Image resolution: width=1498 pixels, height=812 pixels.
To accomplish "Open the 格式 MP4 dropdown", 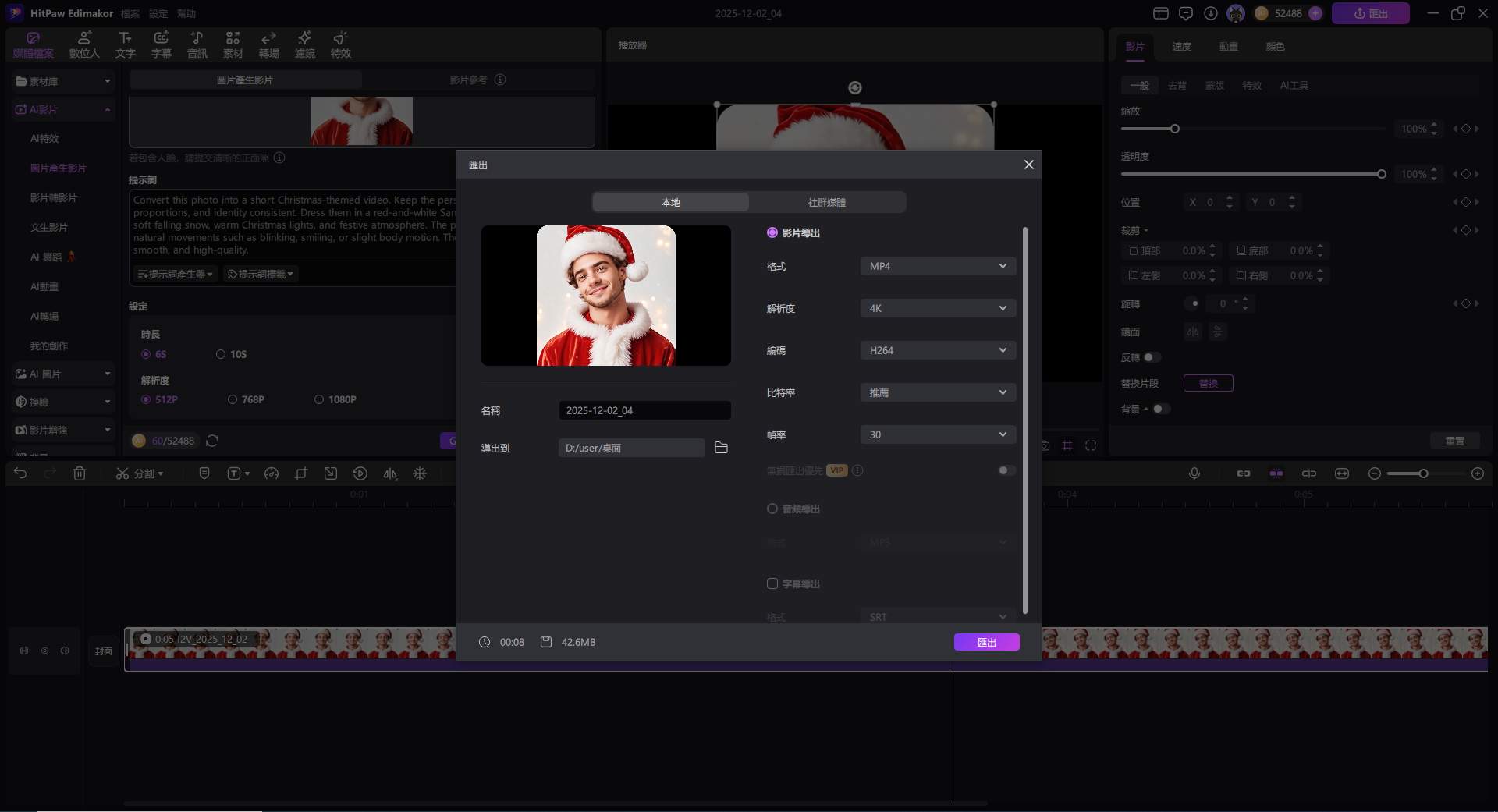I will pos(937,266).
